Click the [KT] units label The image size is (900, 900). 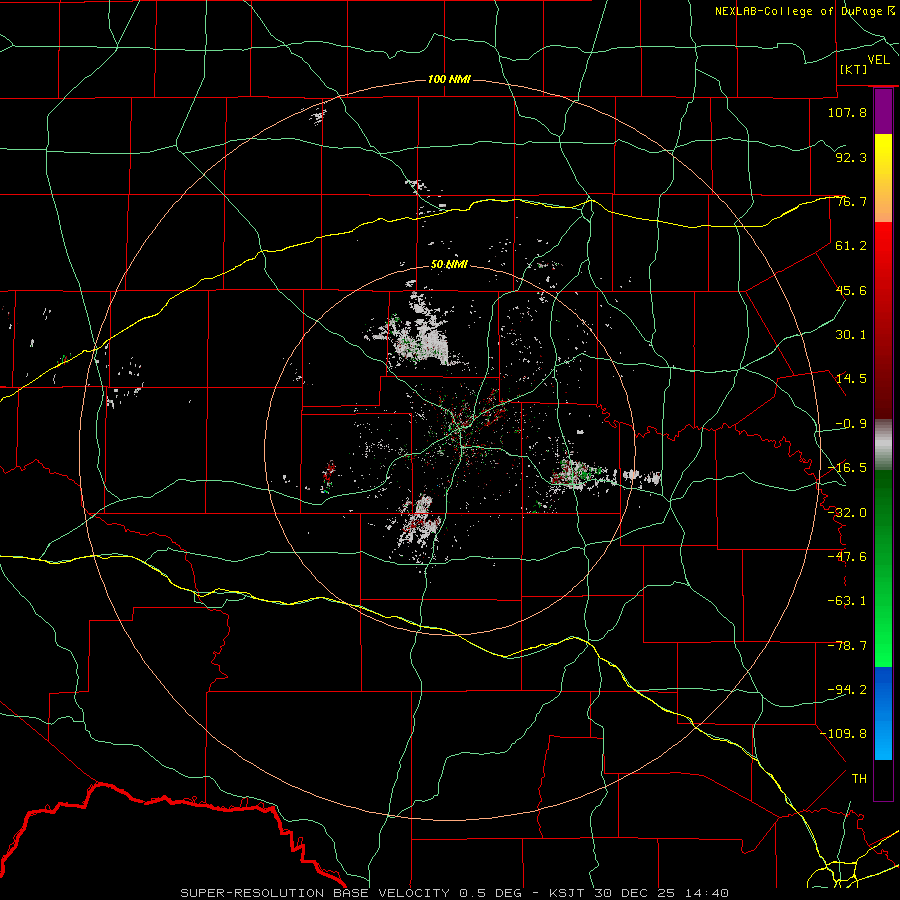pos(854,69)
